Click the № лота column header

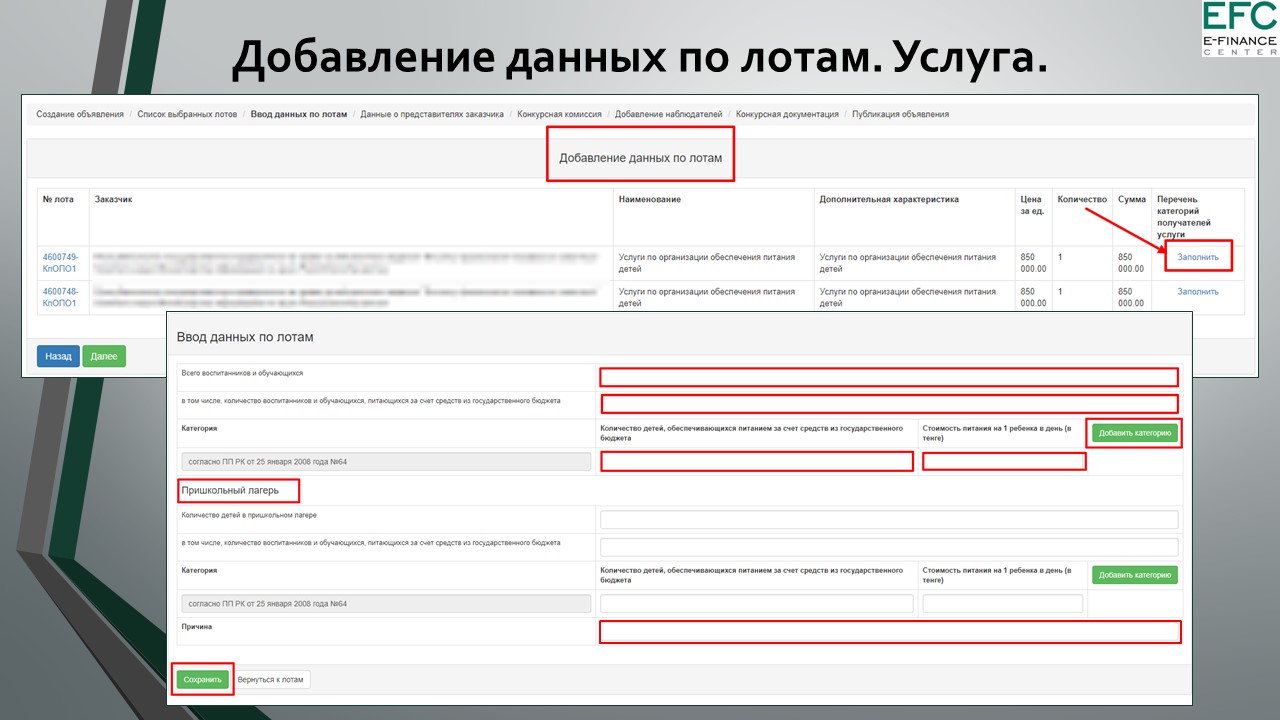(x=58, y=199)
